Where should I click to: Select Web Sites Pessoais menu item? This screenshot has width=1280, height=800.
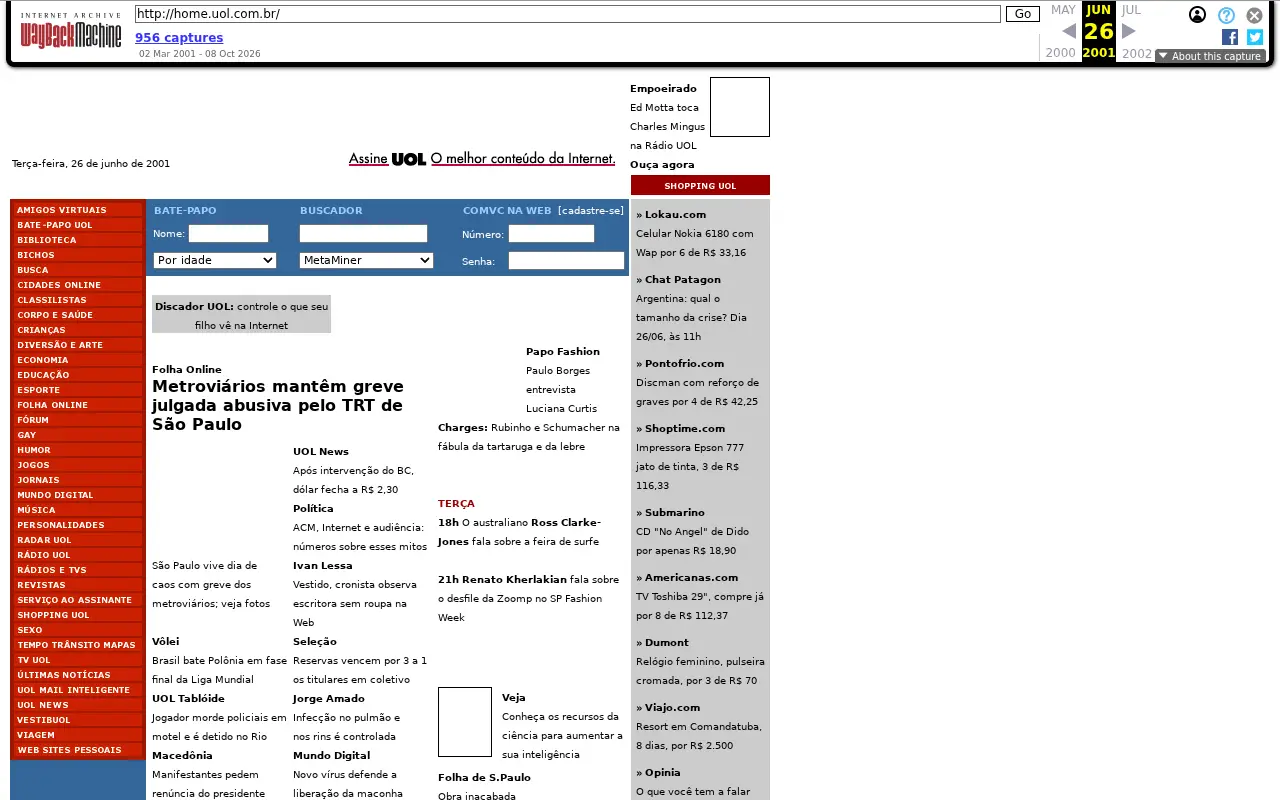pyautogui.click(x=77, y=750)
